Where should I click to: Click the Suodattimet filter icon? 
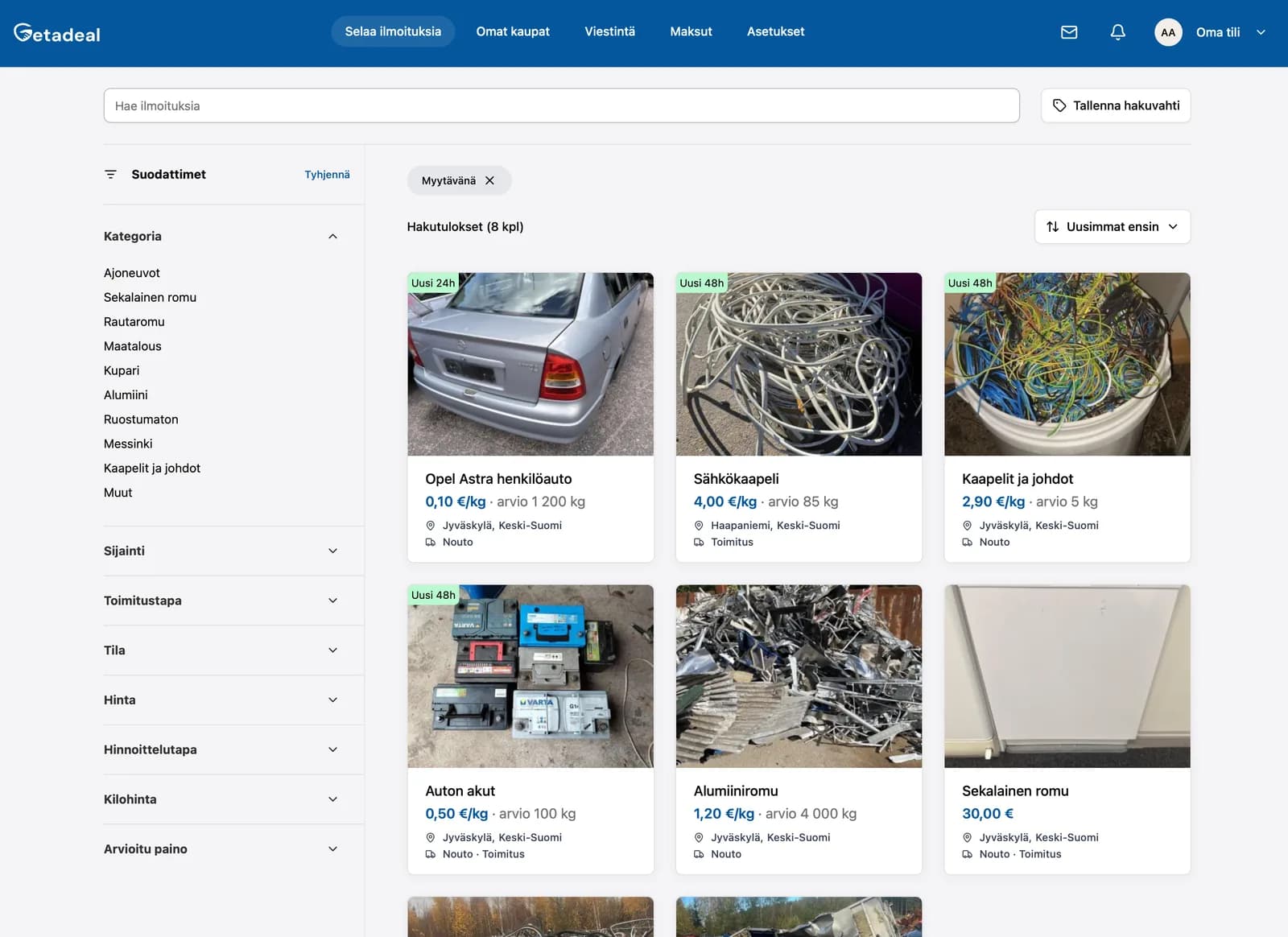(x=111, y=175)
